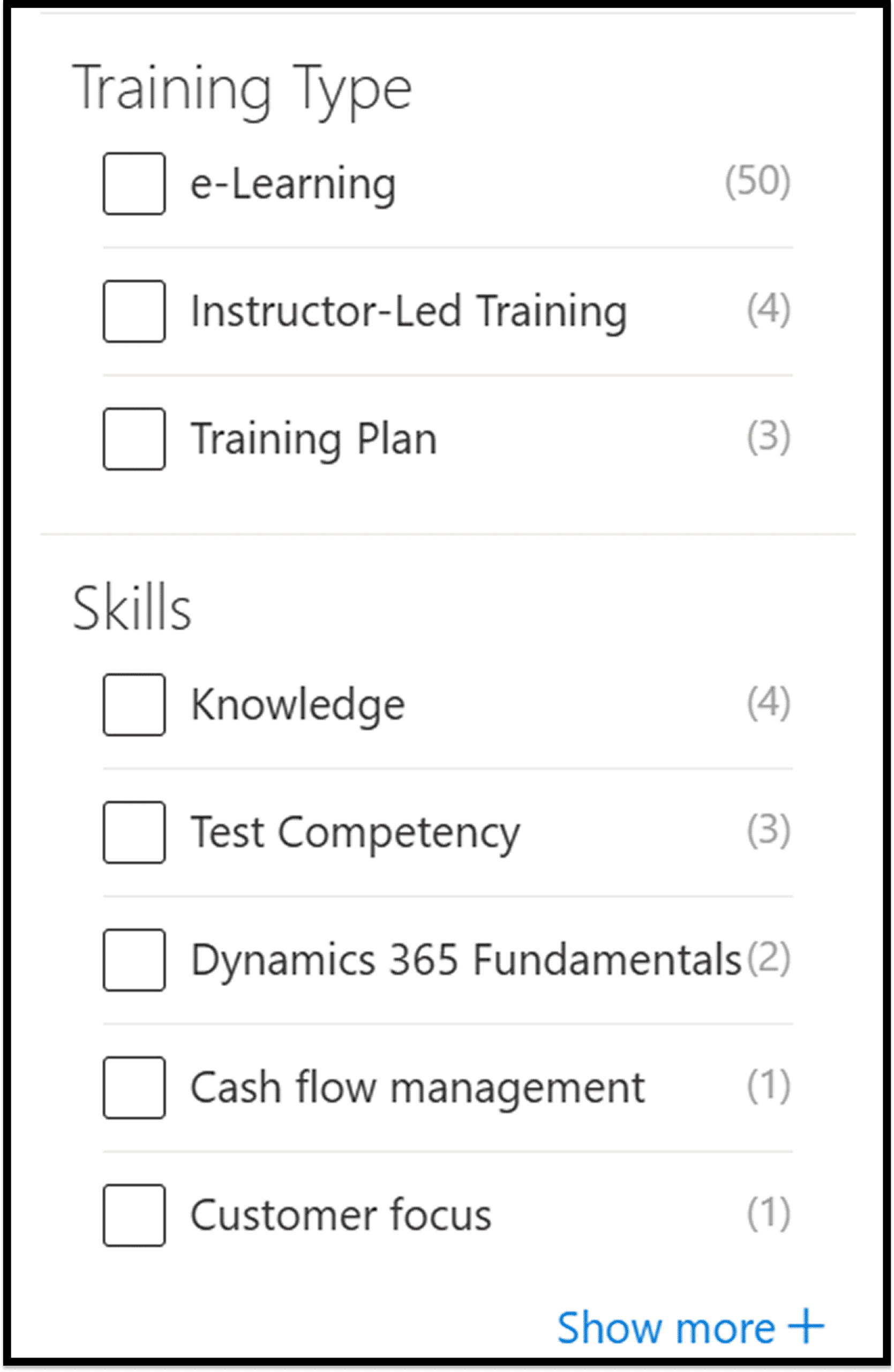The image size is (894, 1372).
Task: Click the Knowledge filter label
Action: coord(298,704)
